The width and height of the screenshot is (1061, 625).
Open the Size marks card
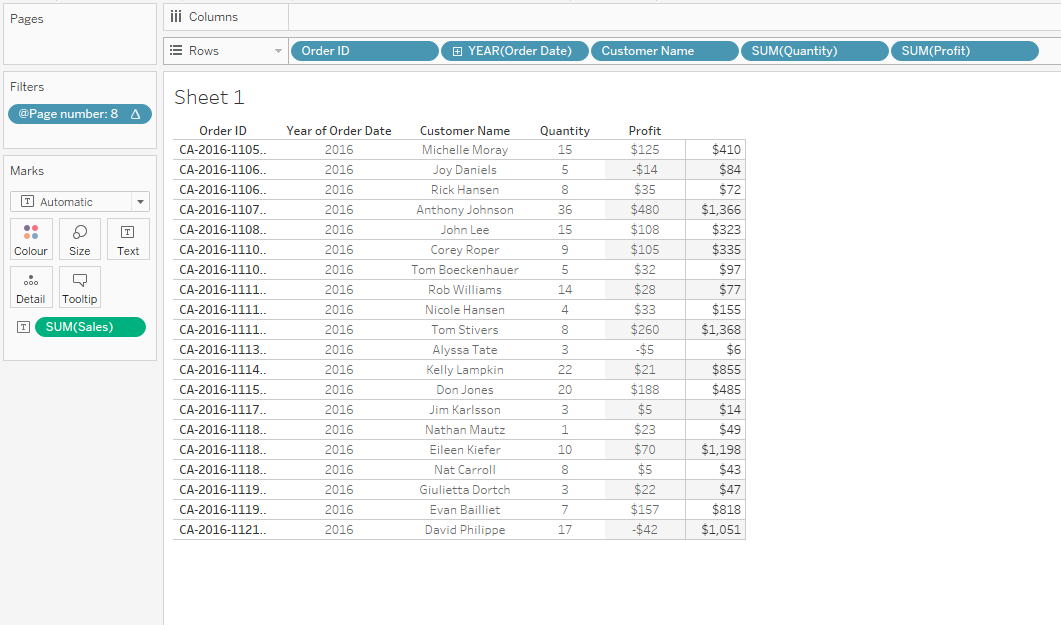click(80, 239)
